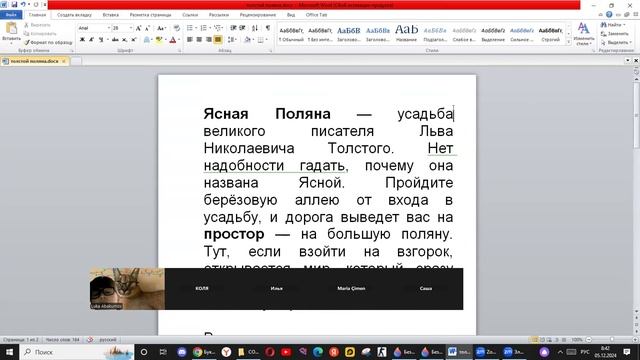640x360 pixels.
Task: Switch to the Рецензирование ribbon tab
Action: (258, 15)
